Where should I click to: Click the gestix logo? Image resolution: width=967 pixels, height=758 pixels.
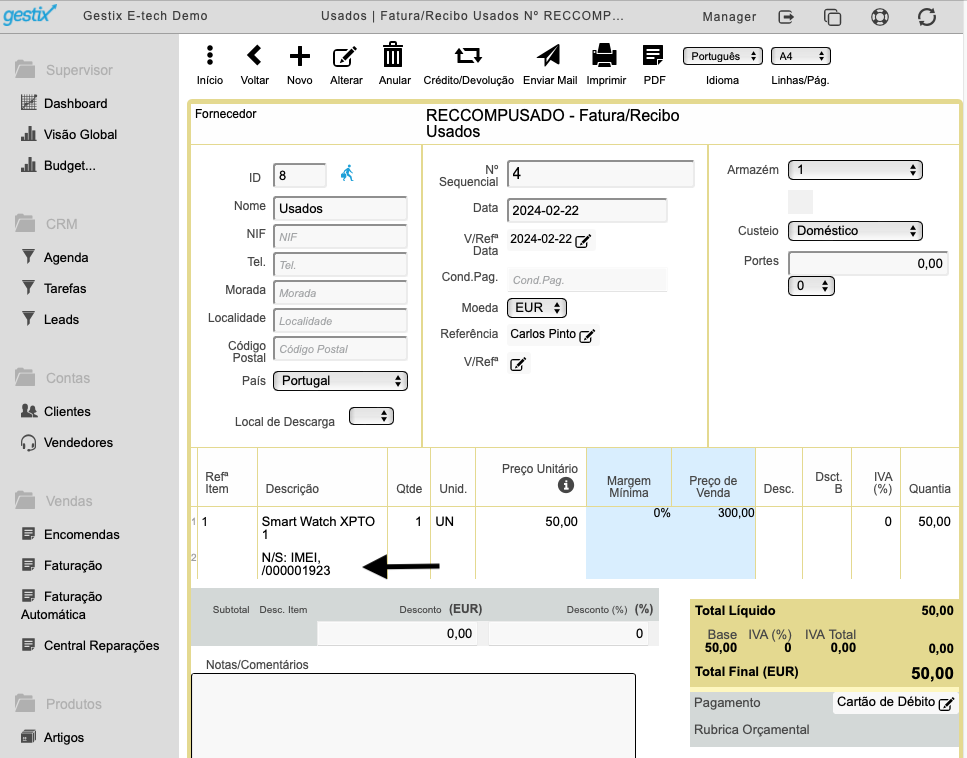(29, 15)
